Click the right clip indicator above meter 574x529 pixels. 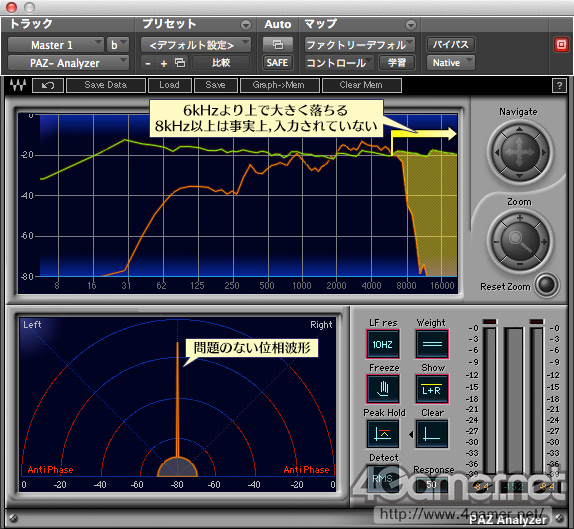click(x=537, y=321)
